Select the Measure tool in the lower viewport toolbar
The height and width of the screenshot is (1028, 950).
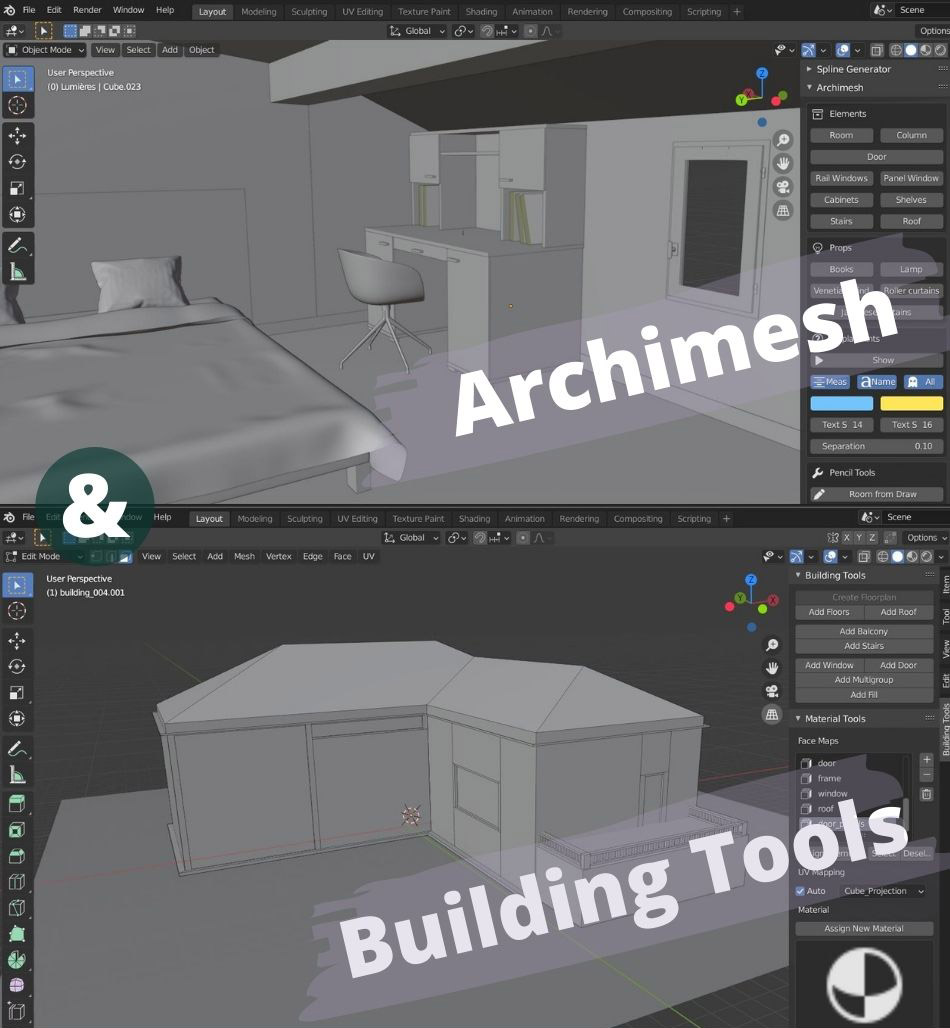click(18, 772)
